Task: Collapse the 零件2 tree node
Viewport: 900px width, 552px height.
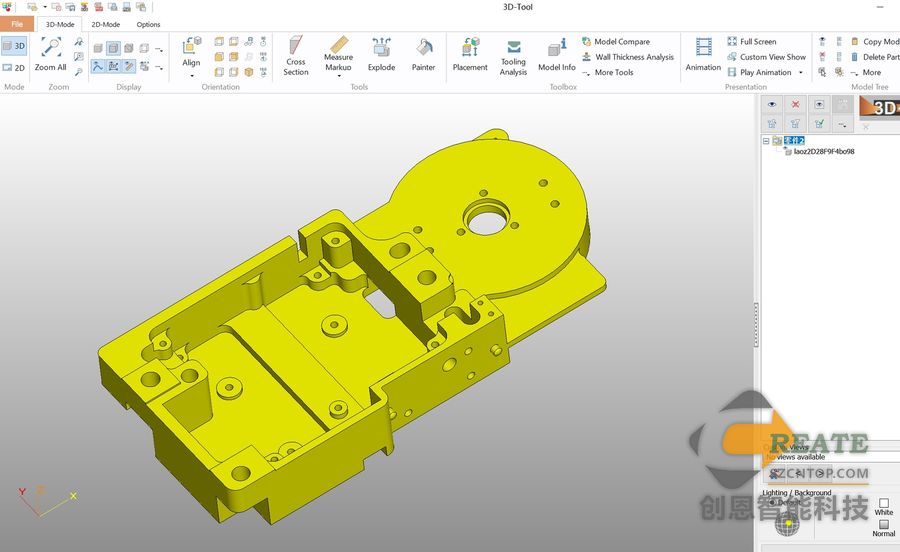Action: point(766,141)
